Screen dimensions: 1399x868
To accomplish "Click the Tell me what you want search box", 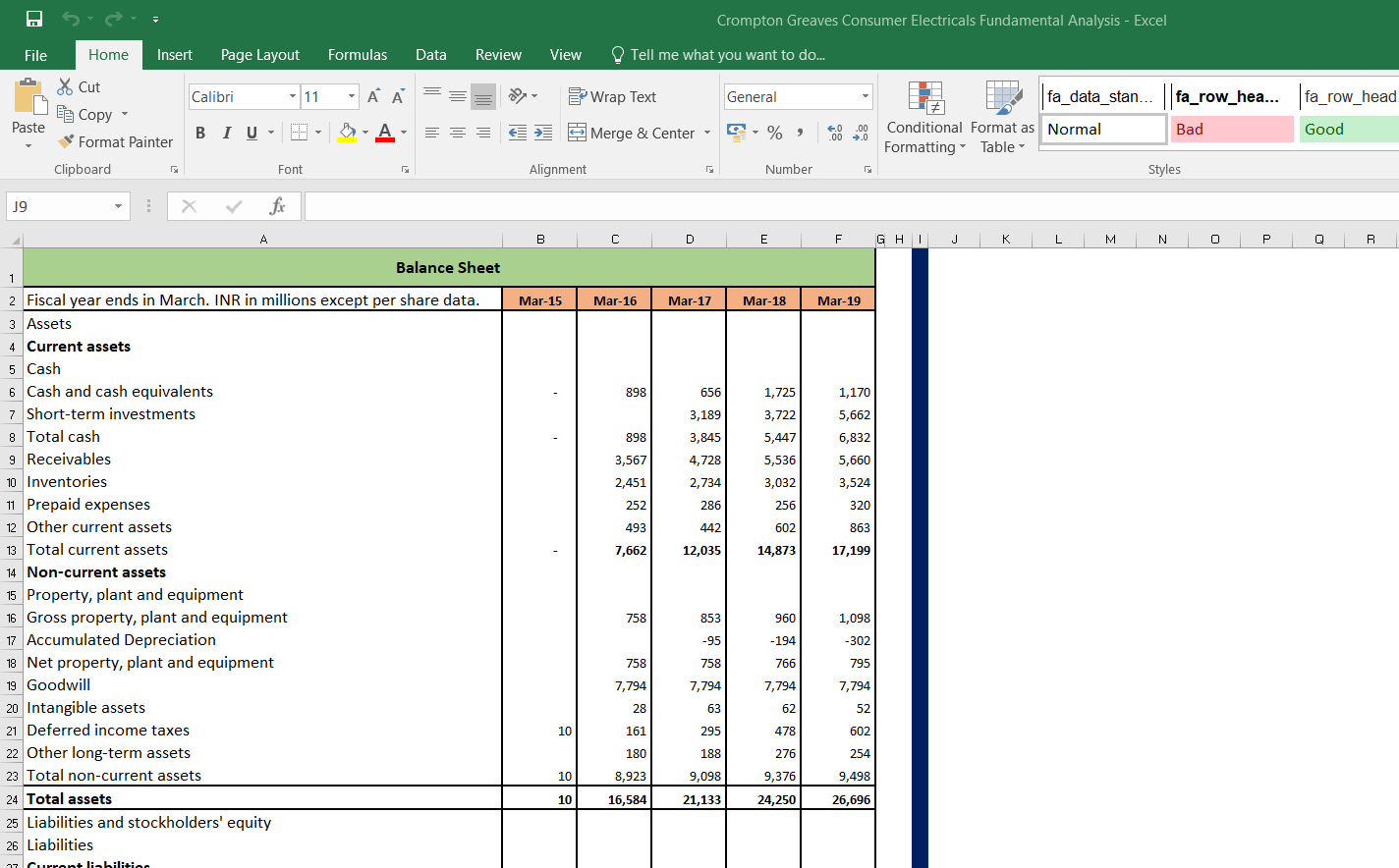I will (718, 55).
